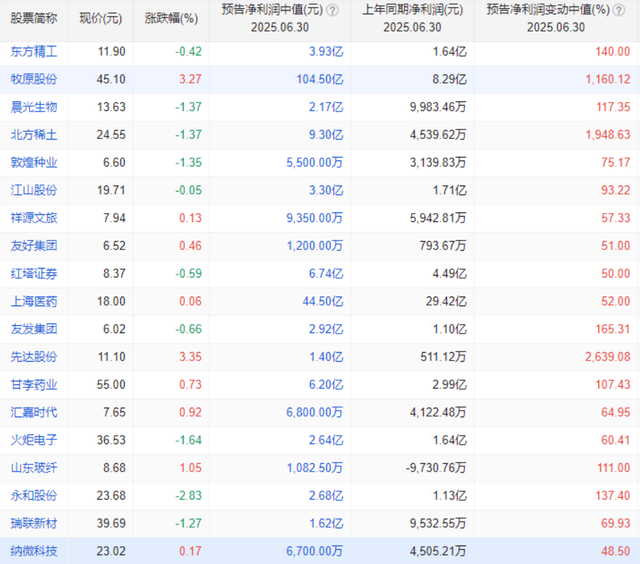
Task: Open help icon beside 预告净利润中值(元)
Action: tap(333, 10)
